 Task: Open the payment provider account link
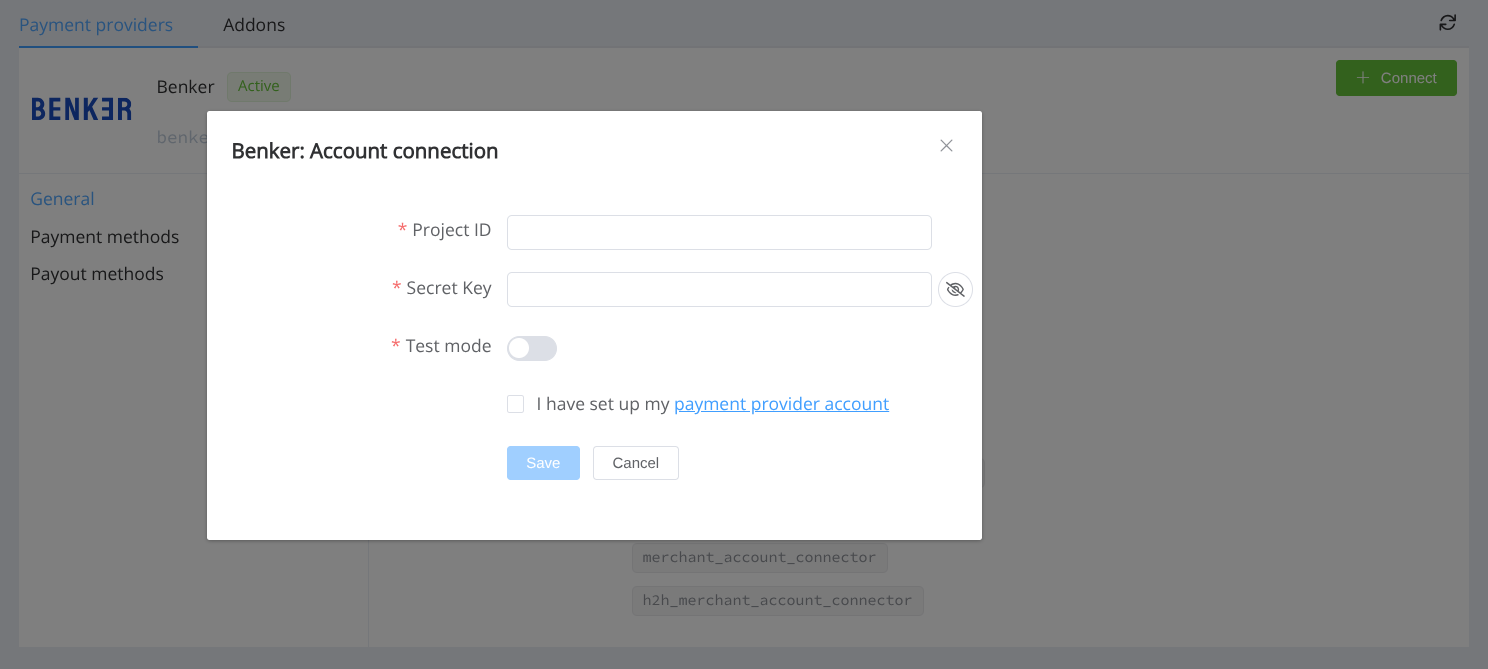tap(781, 403)
